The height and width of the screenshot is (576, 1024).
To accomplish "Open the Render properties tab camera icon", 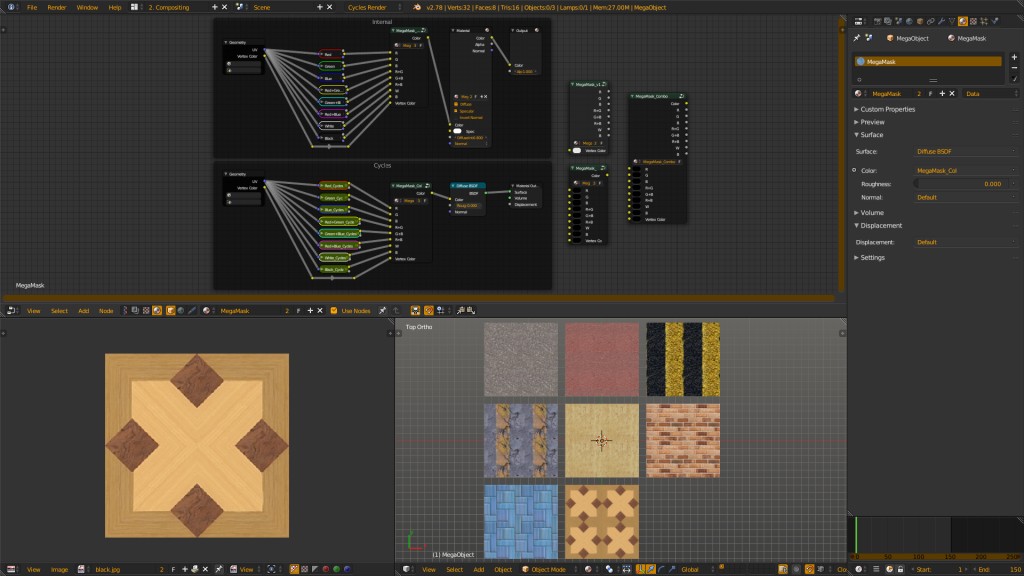I will point(877,21).
